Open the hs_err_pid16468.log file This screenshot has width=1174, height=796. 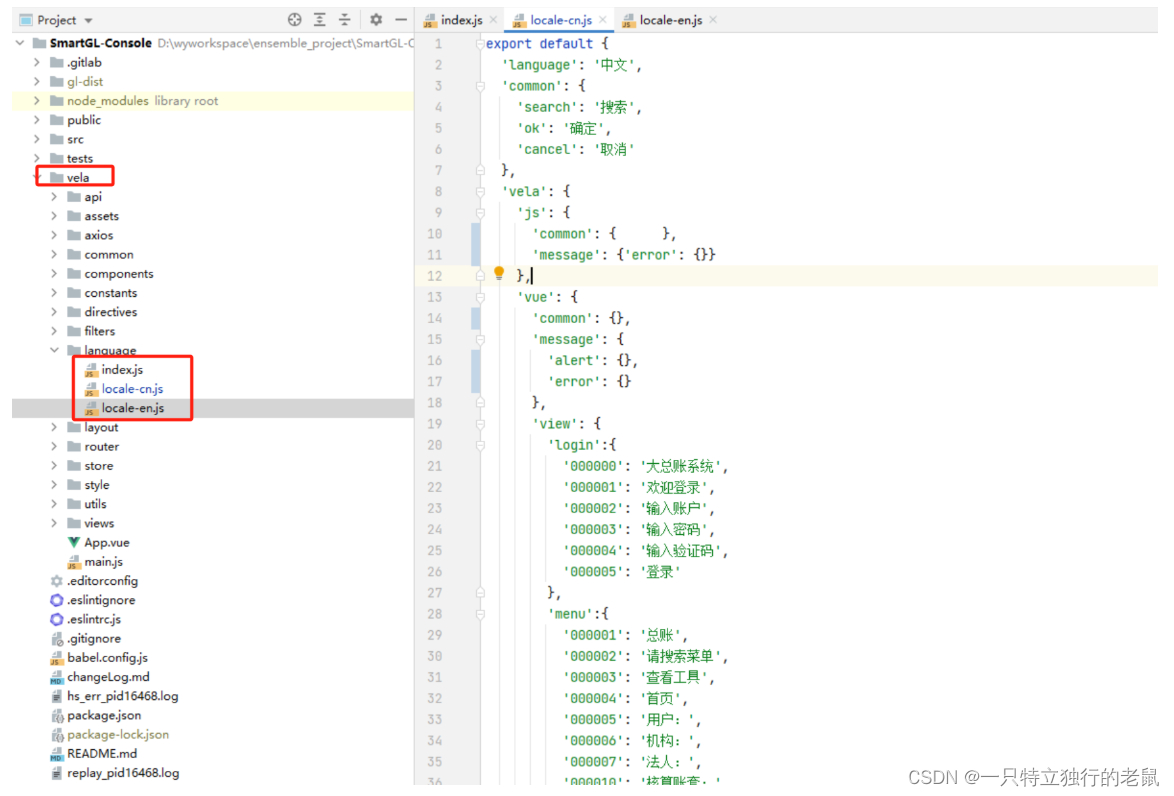coord(122,696)
